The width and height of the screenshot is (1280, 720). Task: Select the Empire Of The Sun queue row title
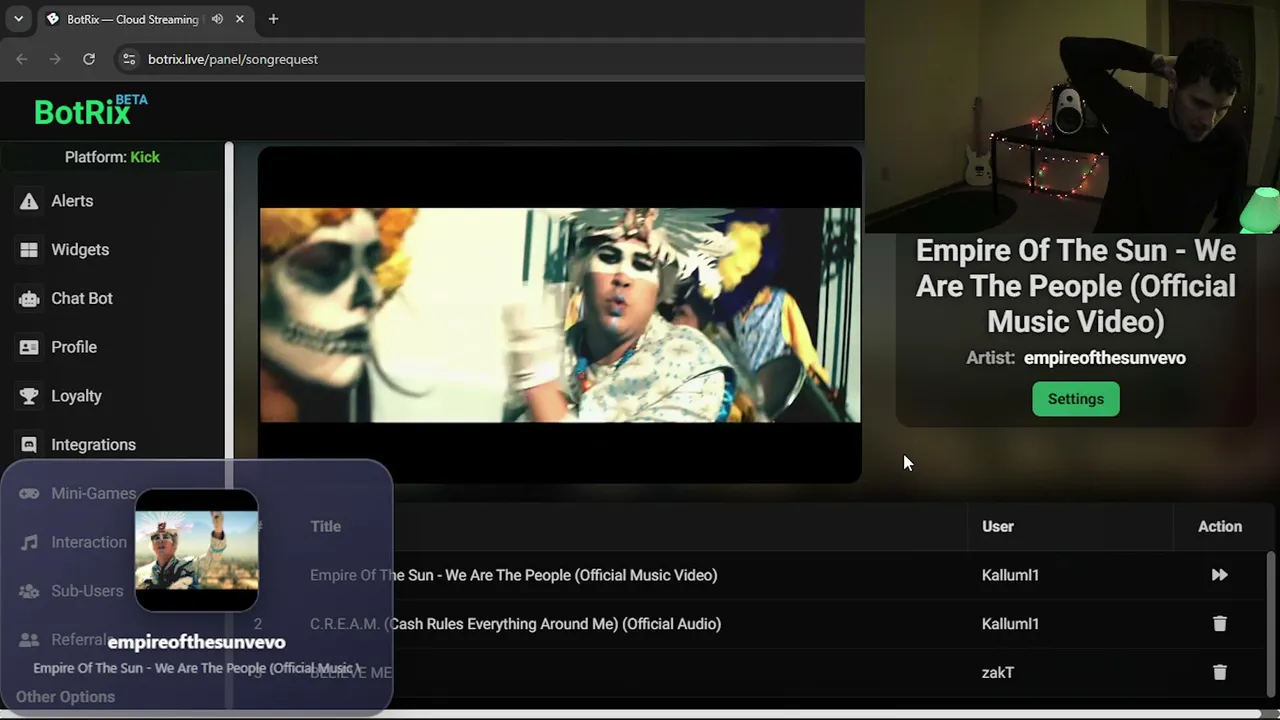[x=513, y=575]
